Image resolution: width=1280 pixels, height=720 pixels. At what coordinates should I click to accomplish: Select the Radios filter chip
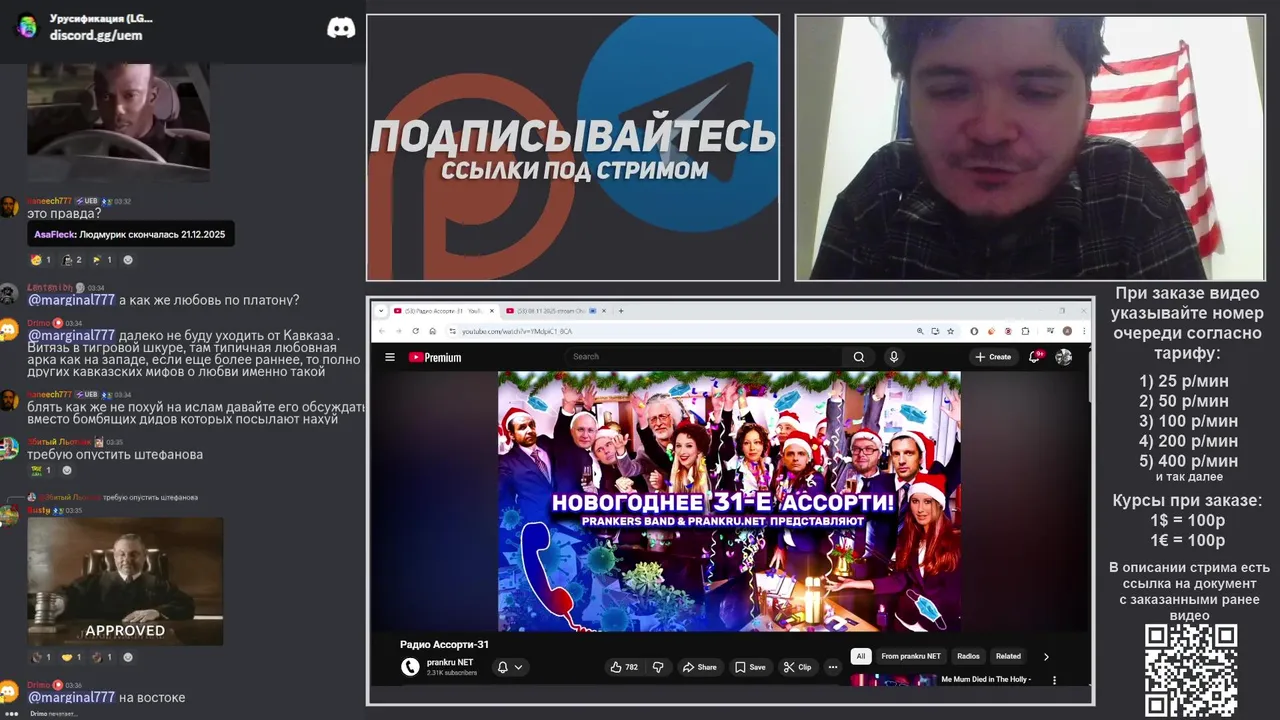pyautogui.click(x=968, y=657)
